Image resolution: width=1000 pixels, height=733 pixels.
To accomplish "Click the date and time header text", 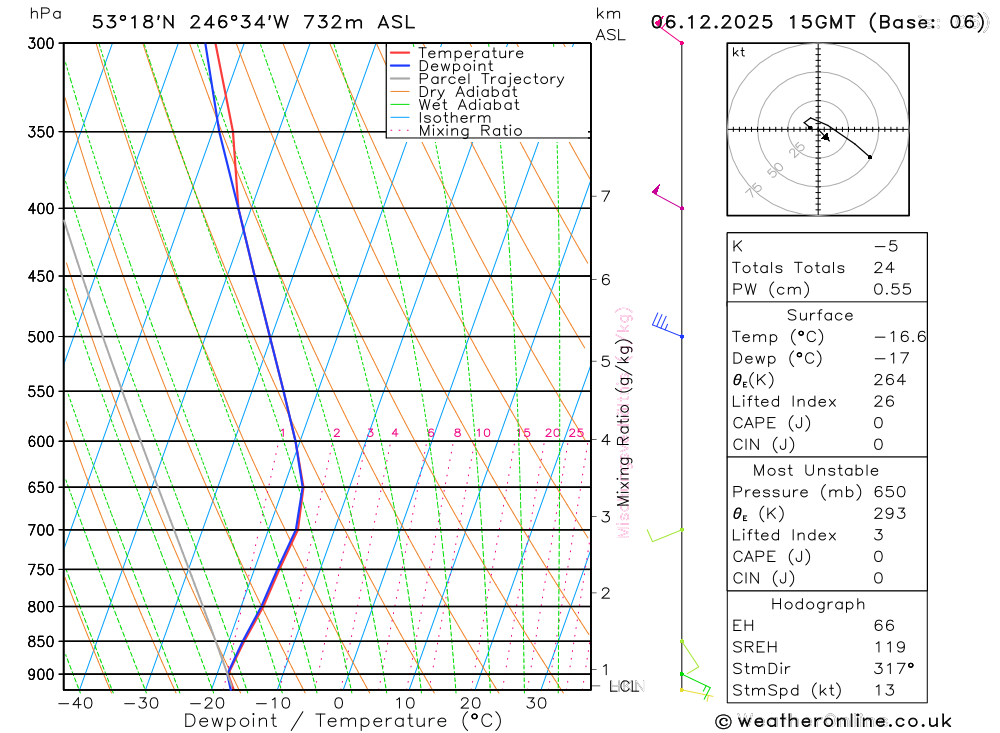I will click(x=818, y=22).
